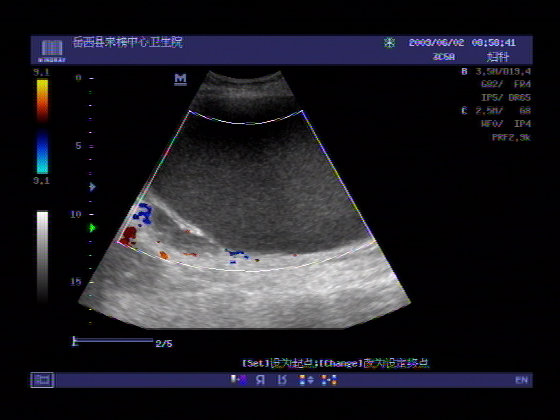Click the freeze snowflake icon

click(389, 43)
